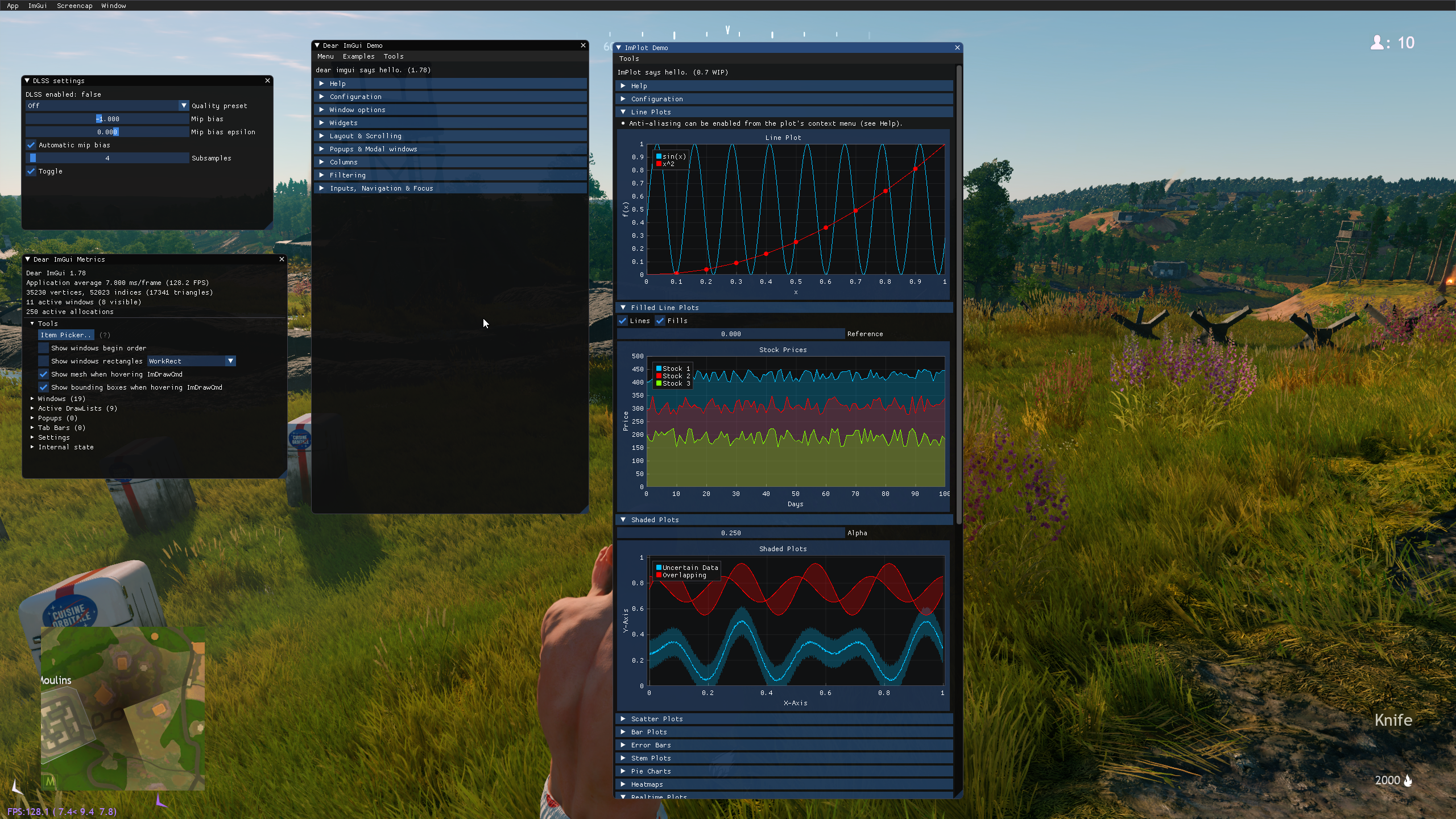This screenshot has height=819, width=1456.
Task: Collapse the Dear ImGui Demo window triangle
Action: (x=317, y=45)
